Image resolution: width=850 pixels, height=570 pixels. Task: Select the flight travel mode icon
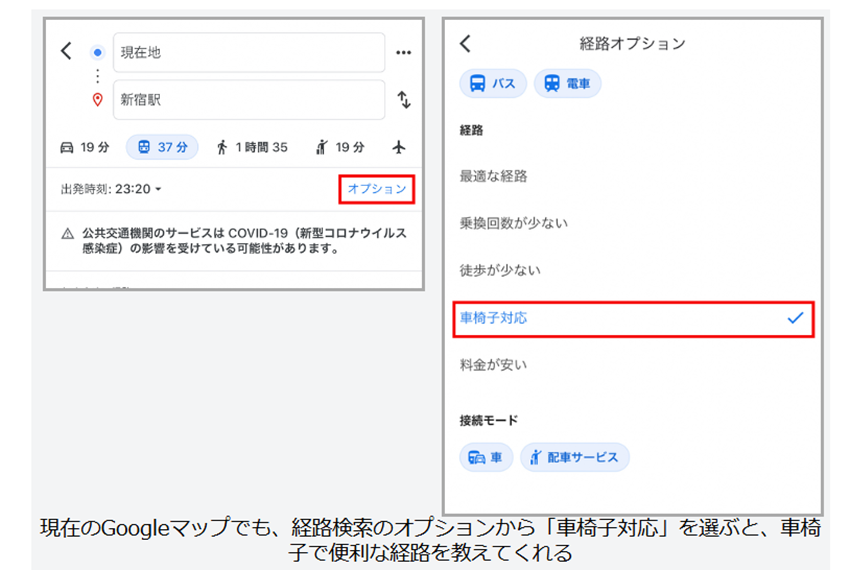pos(400,147)
